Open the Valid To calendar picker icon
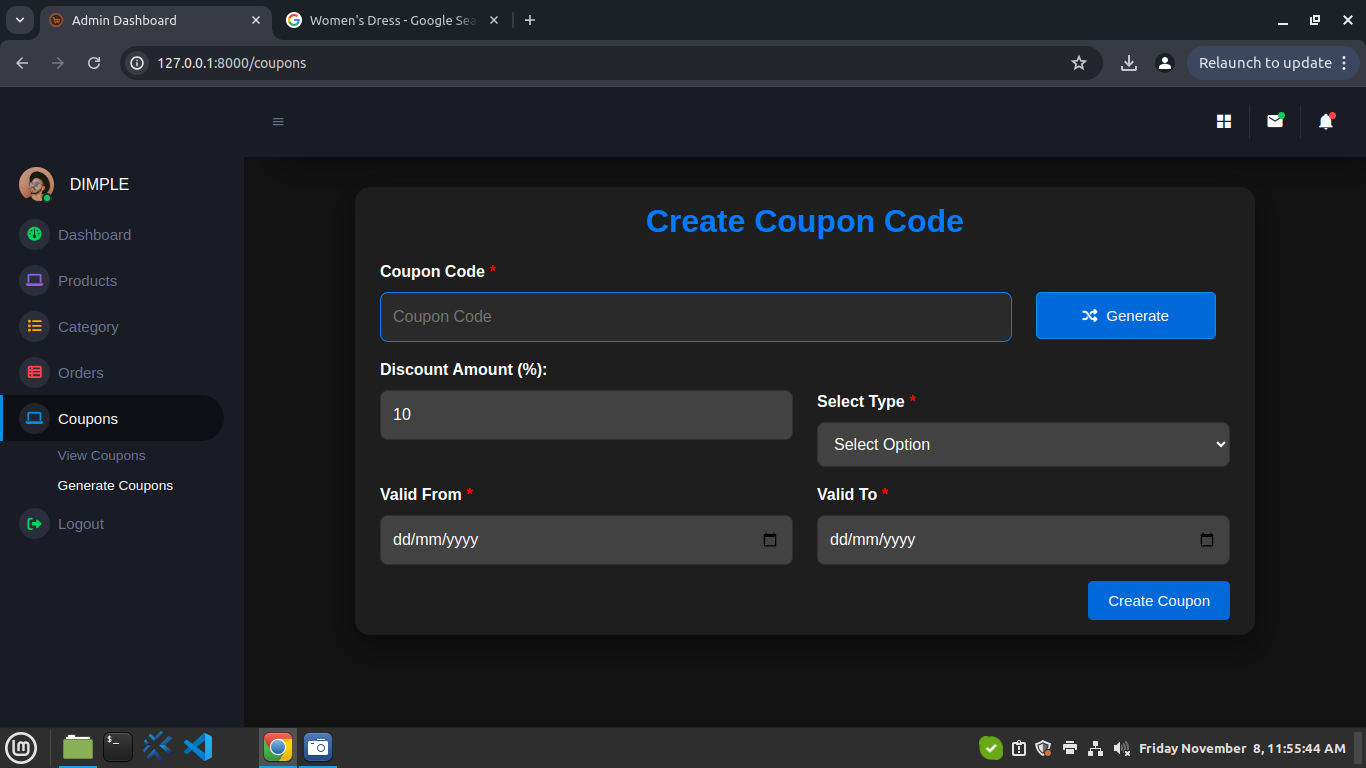Viewport: 1366px width, 768px height. (x=1207, y=540)
